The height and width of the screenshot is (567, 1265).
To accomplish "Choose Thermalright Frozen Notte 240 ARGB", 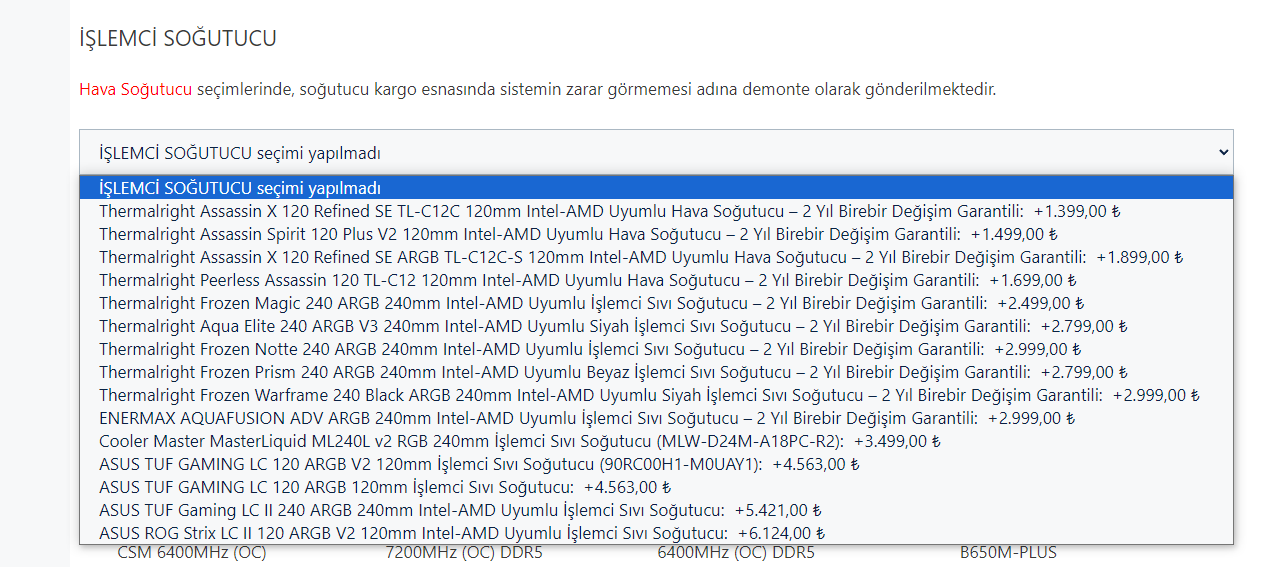I will coord(590,349).
